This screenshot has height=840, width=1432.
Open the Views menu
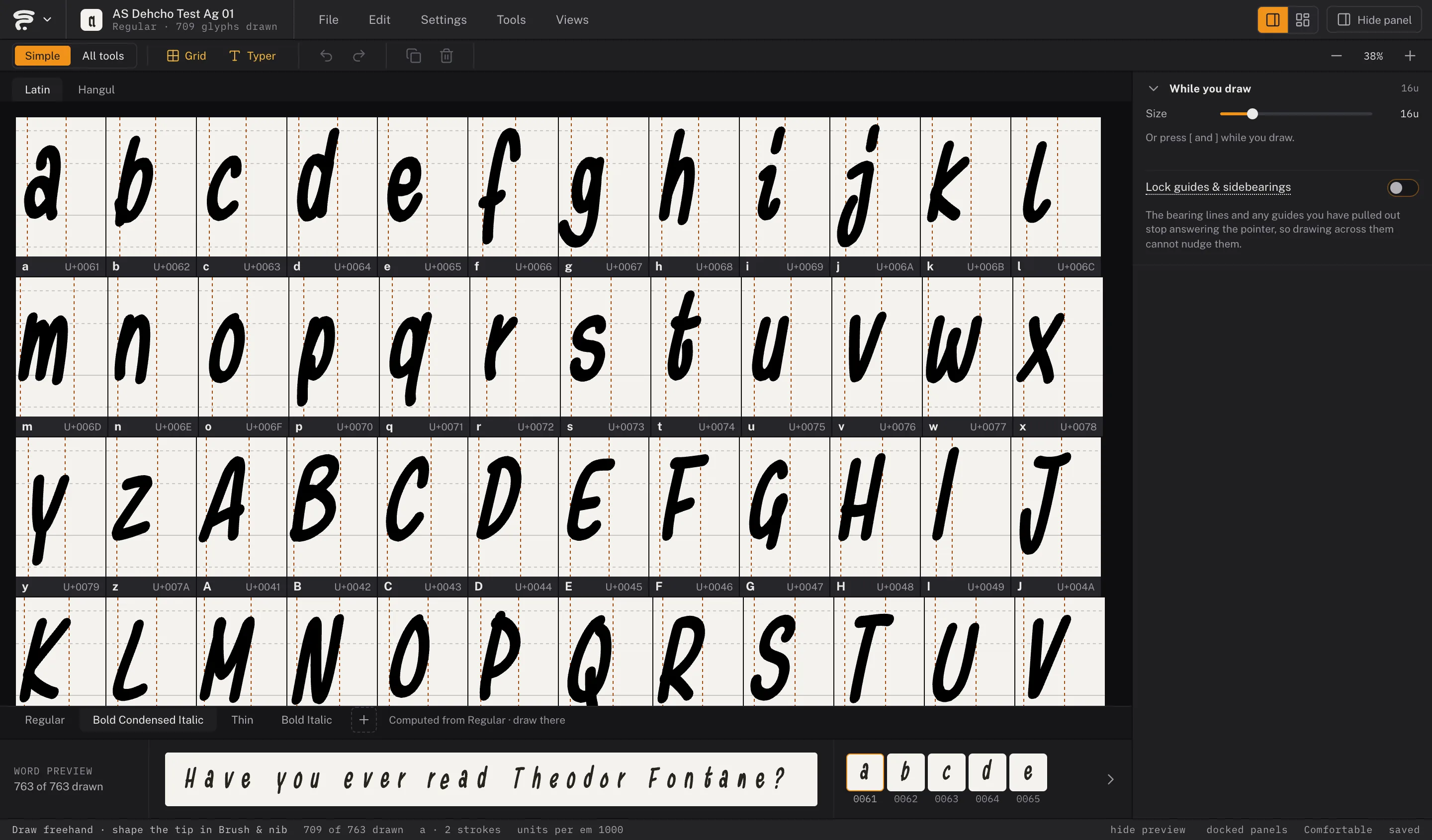(572, 20)
